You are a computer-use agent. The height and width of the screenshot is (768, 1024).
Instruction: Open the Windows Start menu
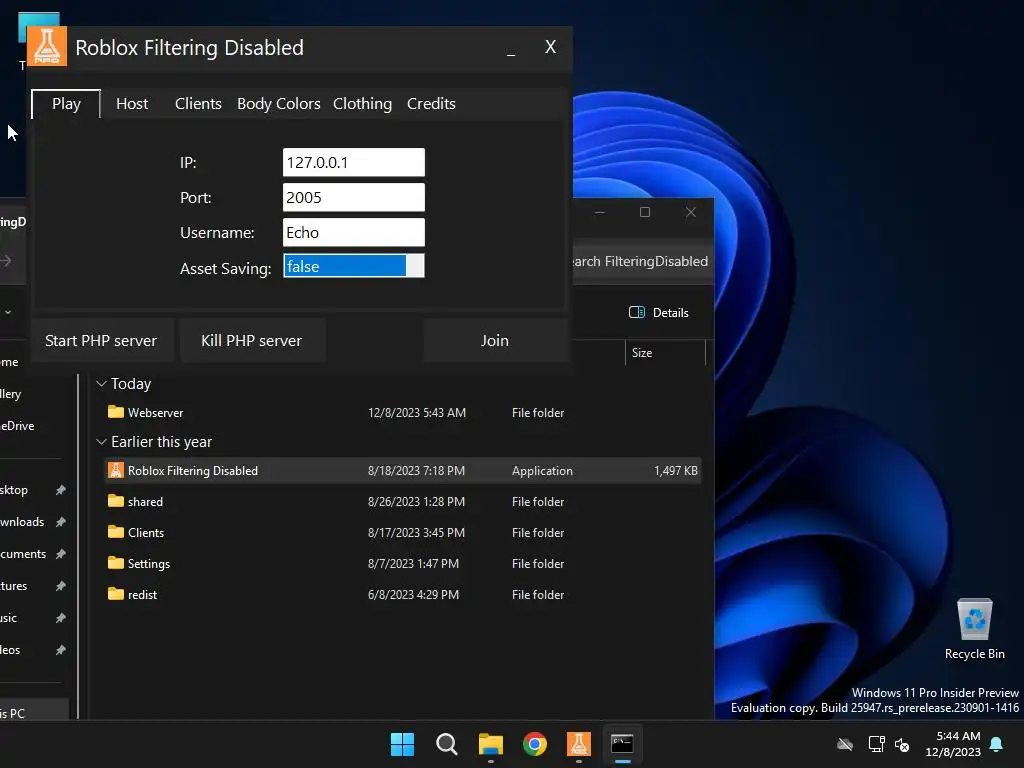pyautogui.click(x=402, y=744)
